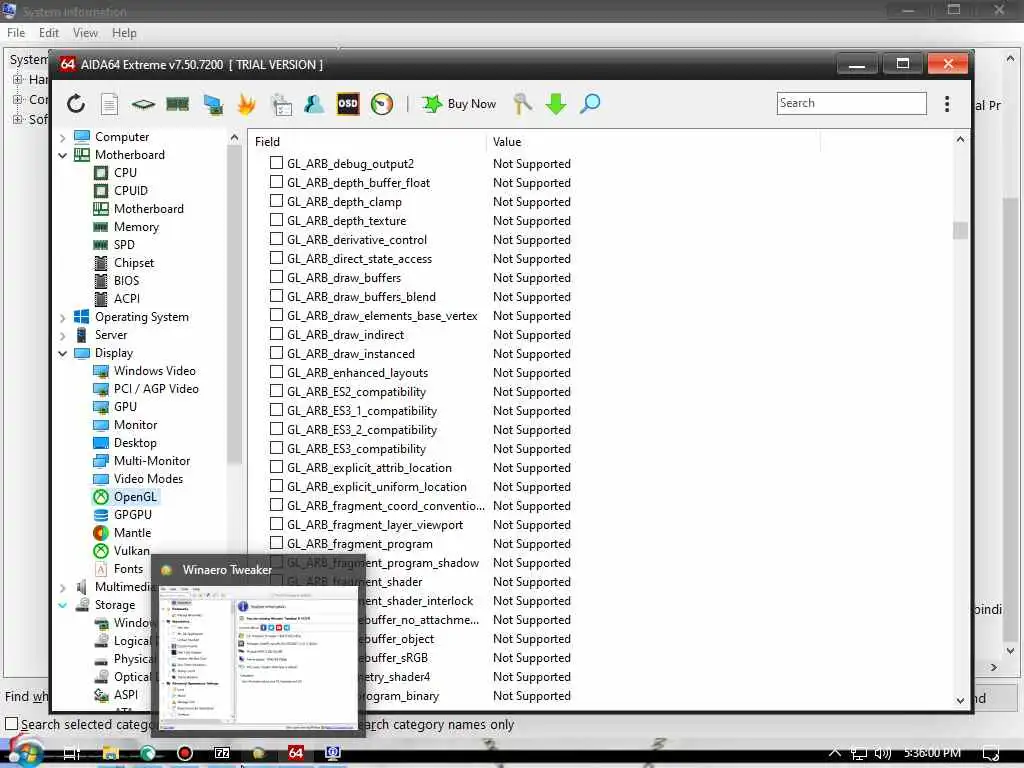
Task: Launch the flame stability test icon
Action: 247,104
